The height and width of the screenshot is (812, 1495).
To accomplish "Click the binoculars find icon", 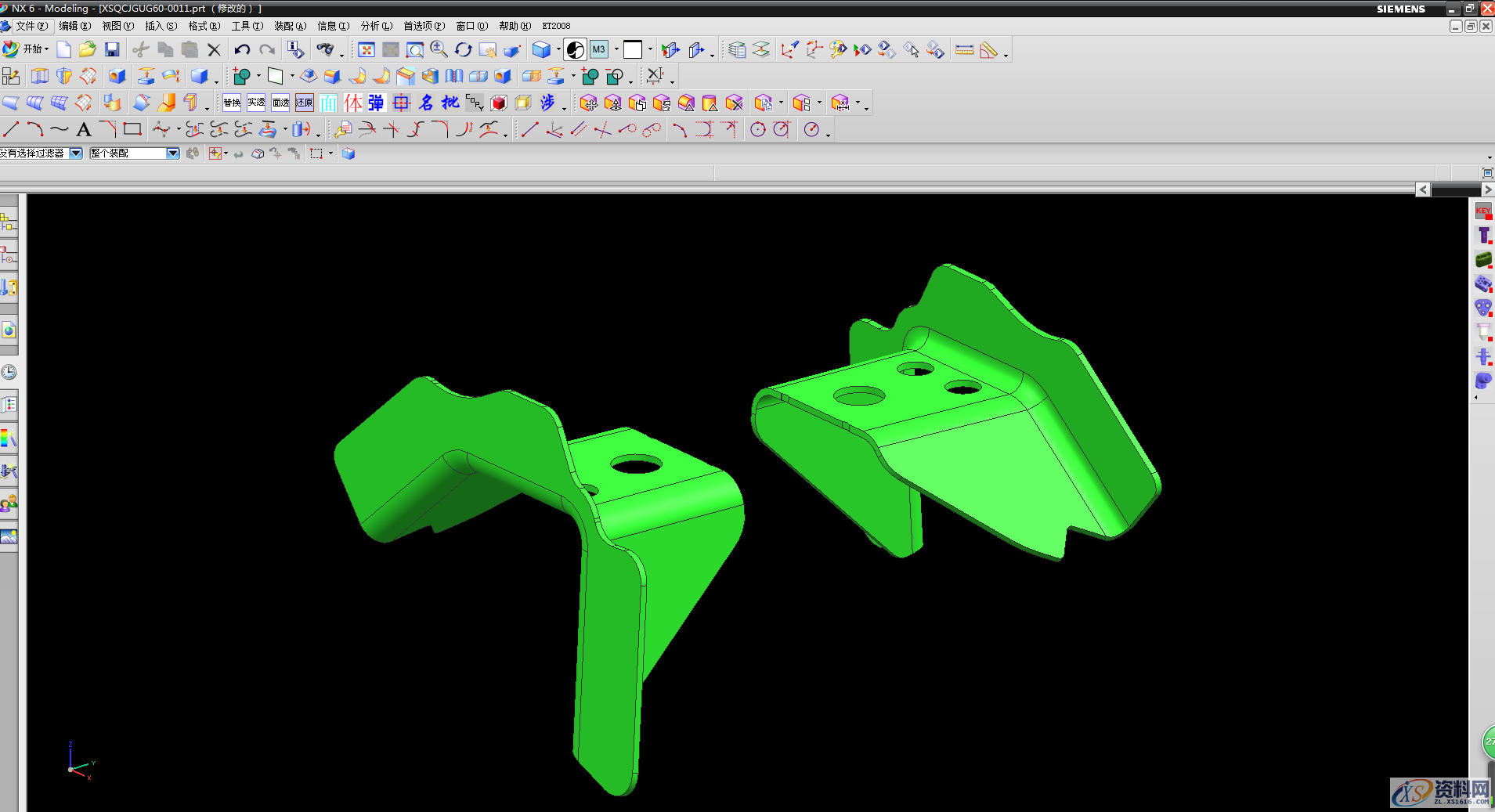I will (x=324, y=50).
